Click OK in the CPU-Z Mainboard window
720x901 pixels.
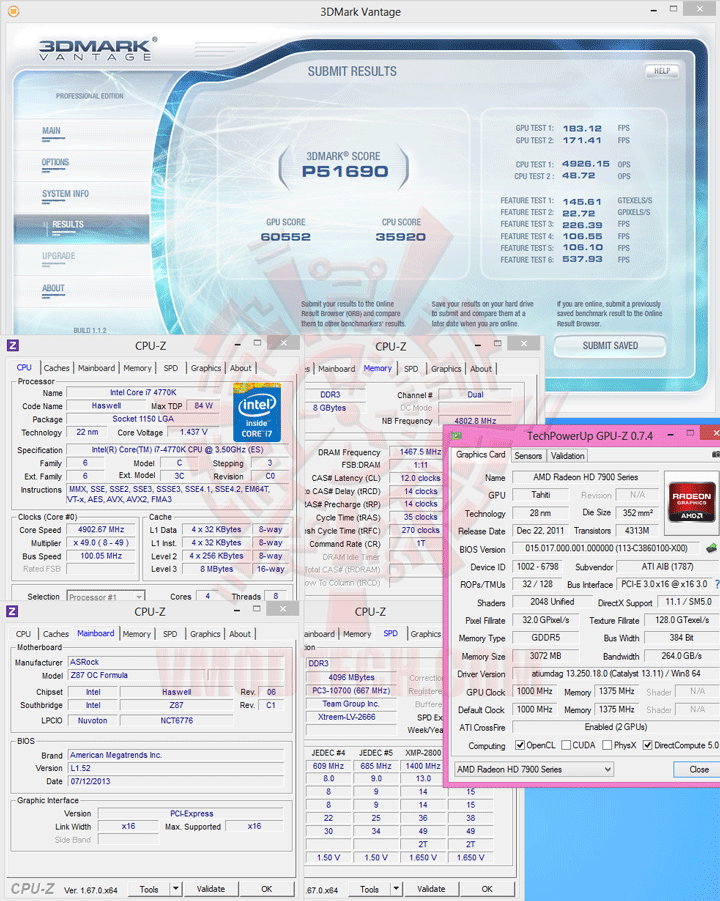coord(267,889)
